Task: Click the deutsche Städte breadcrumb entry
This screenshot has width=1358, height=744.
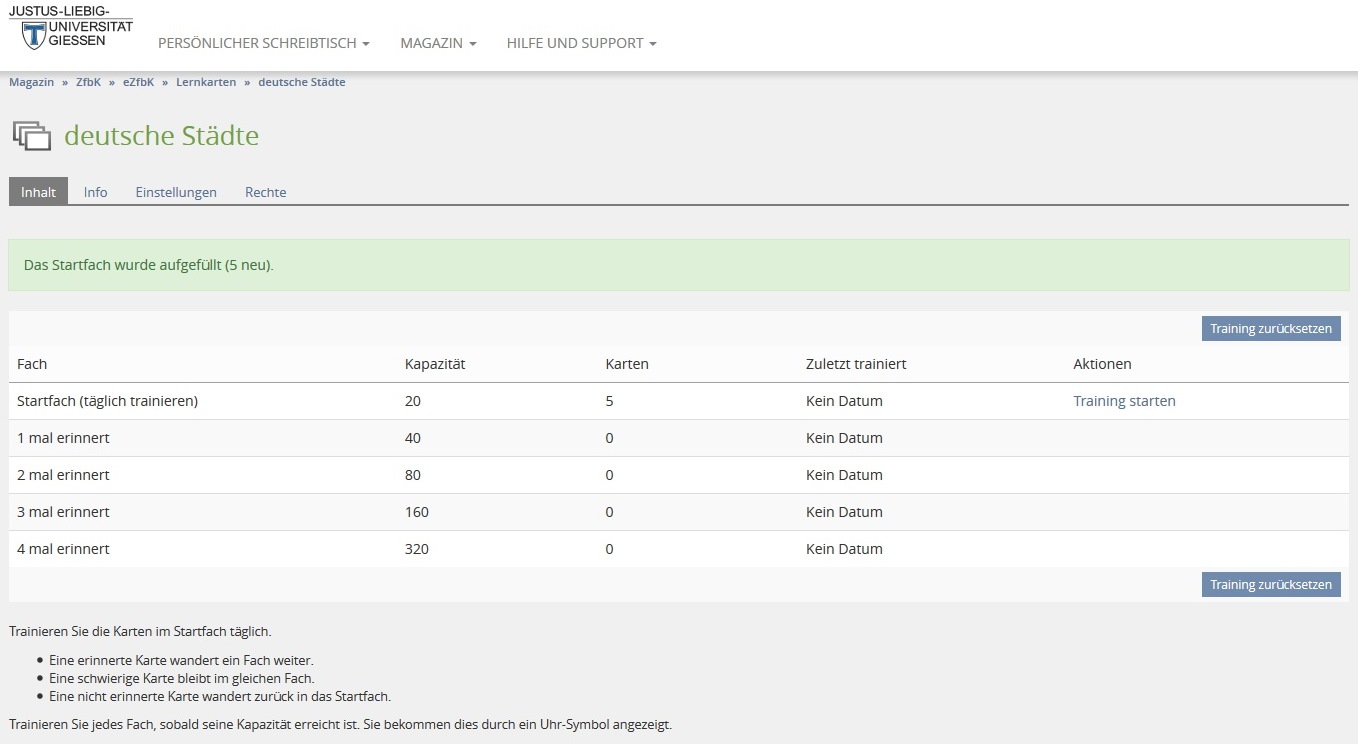Action: 302,82
